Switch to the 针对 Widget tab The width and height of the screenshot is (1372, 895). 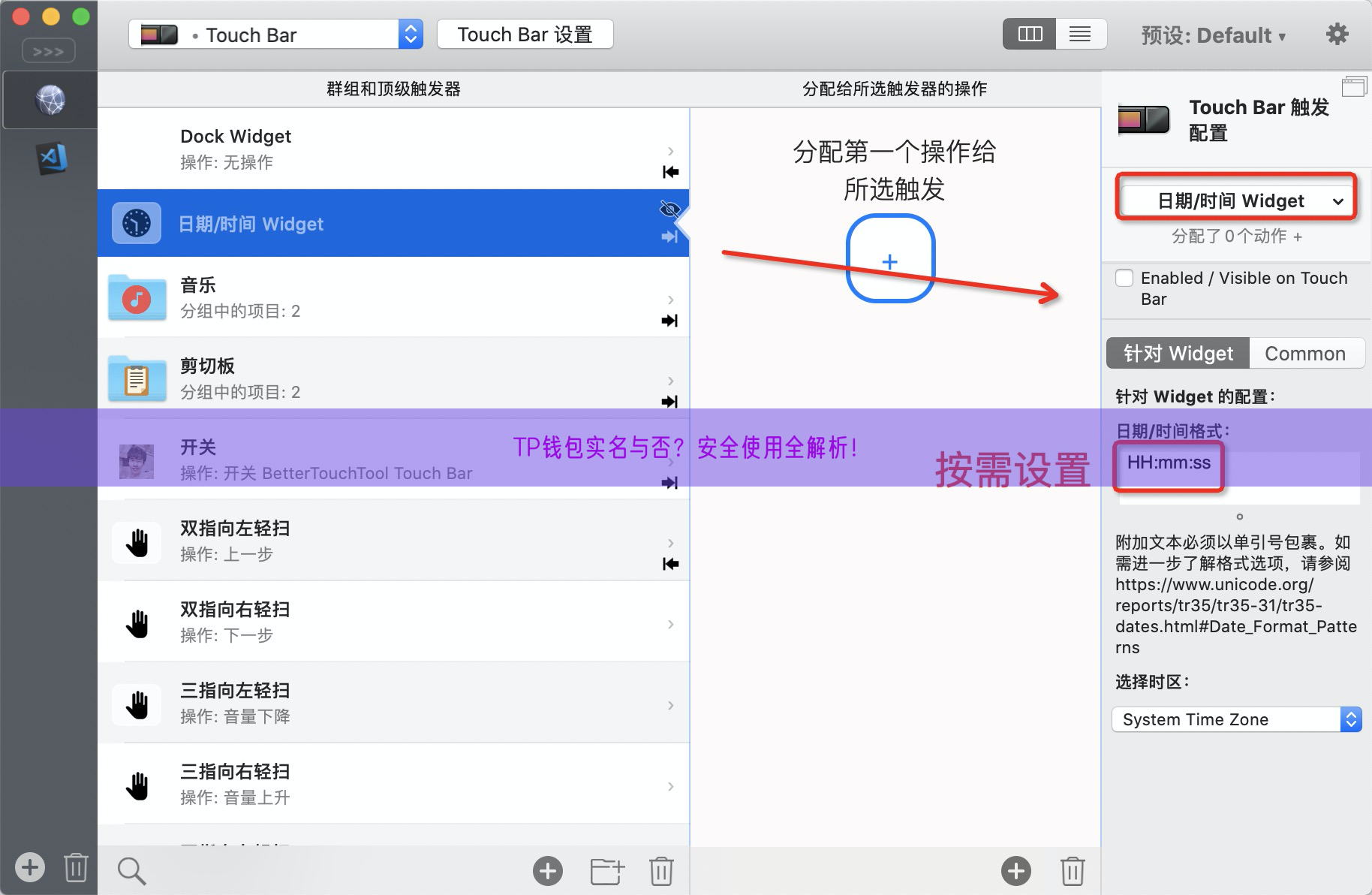coord(1178,354)
